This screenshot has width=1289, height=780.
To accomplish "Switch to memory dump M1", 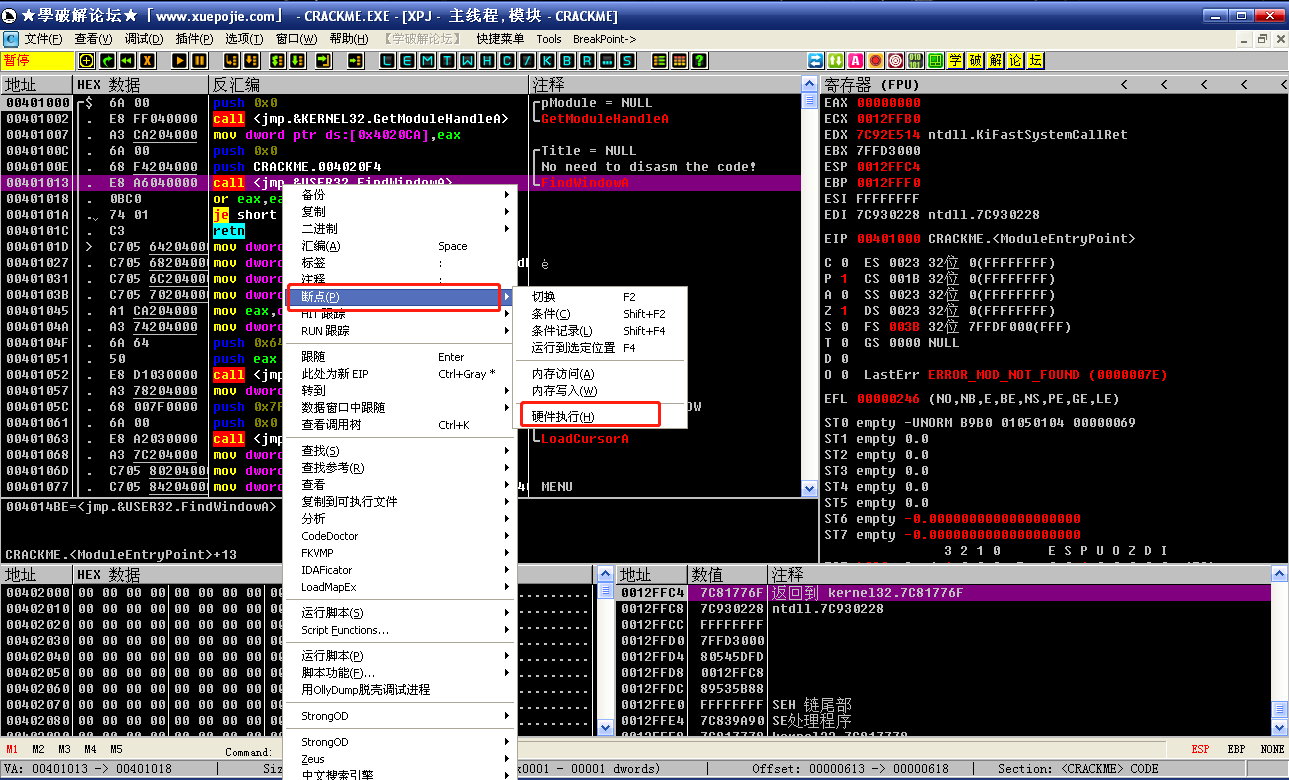I will (x=12, y=749).
